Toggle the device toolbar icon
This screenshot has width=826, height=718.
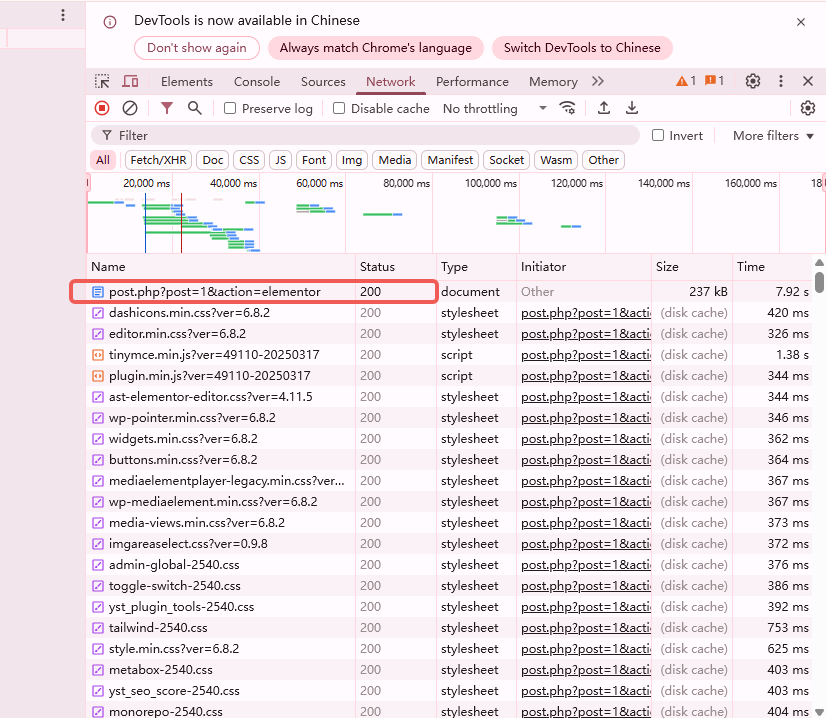(x=130, y=81)
